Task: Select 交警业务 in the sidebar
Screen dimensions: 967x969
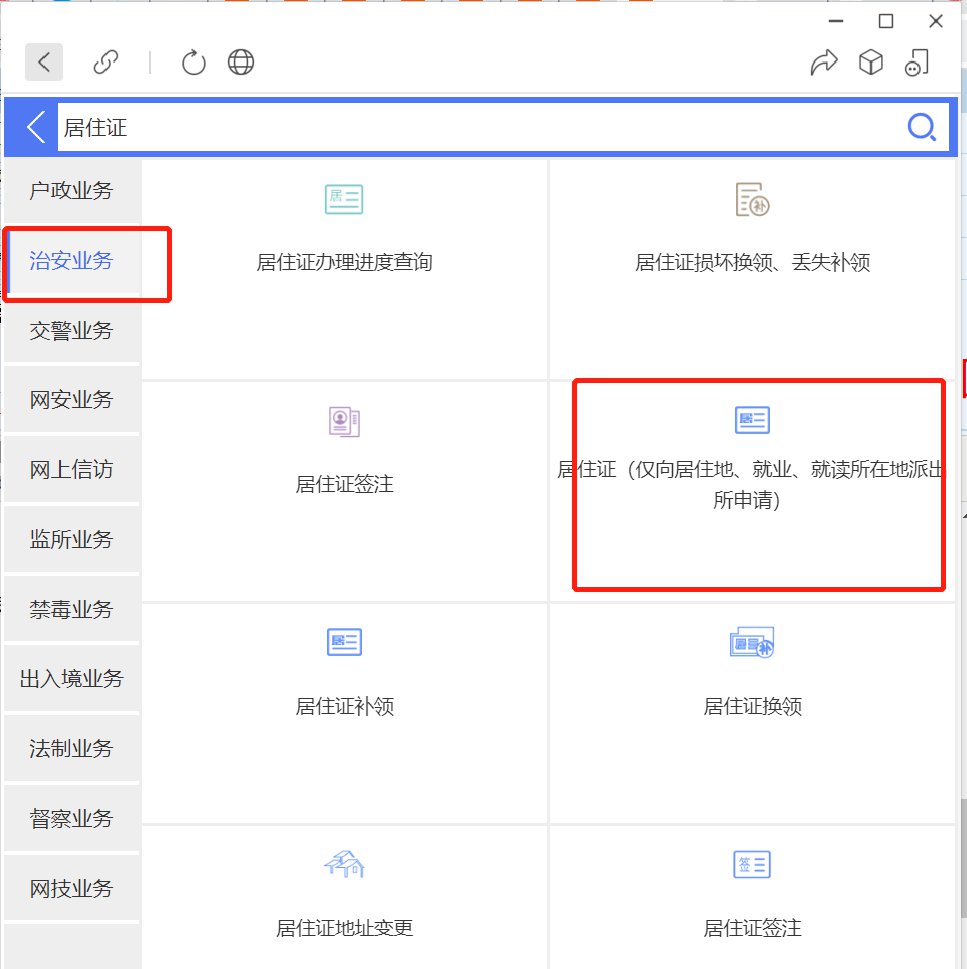Action: (x=71, y=331)
